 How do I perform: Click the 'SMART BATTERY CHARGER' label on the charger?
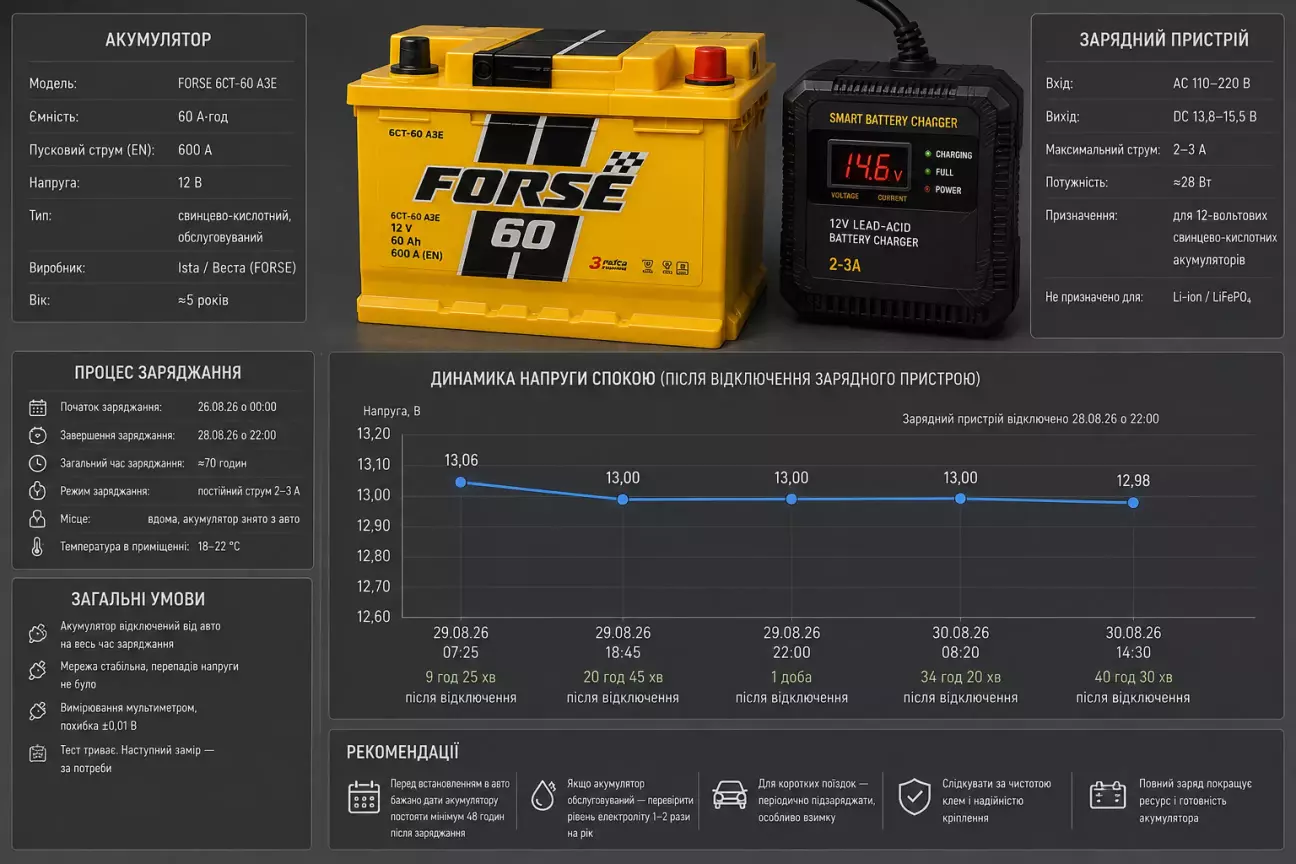tap(893, 121)
